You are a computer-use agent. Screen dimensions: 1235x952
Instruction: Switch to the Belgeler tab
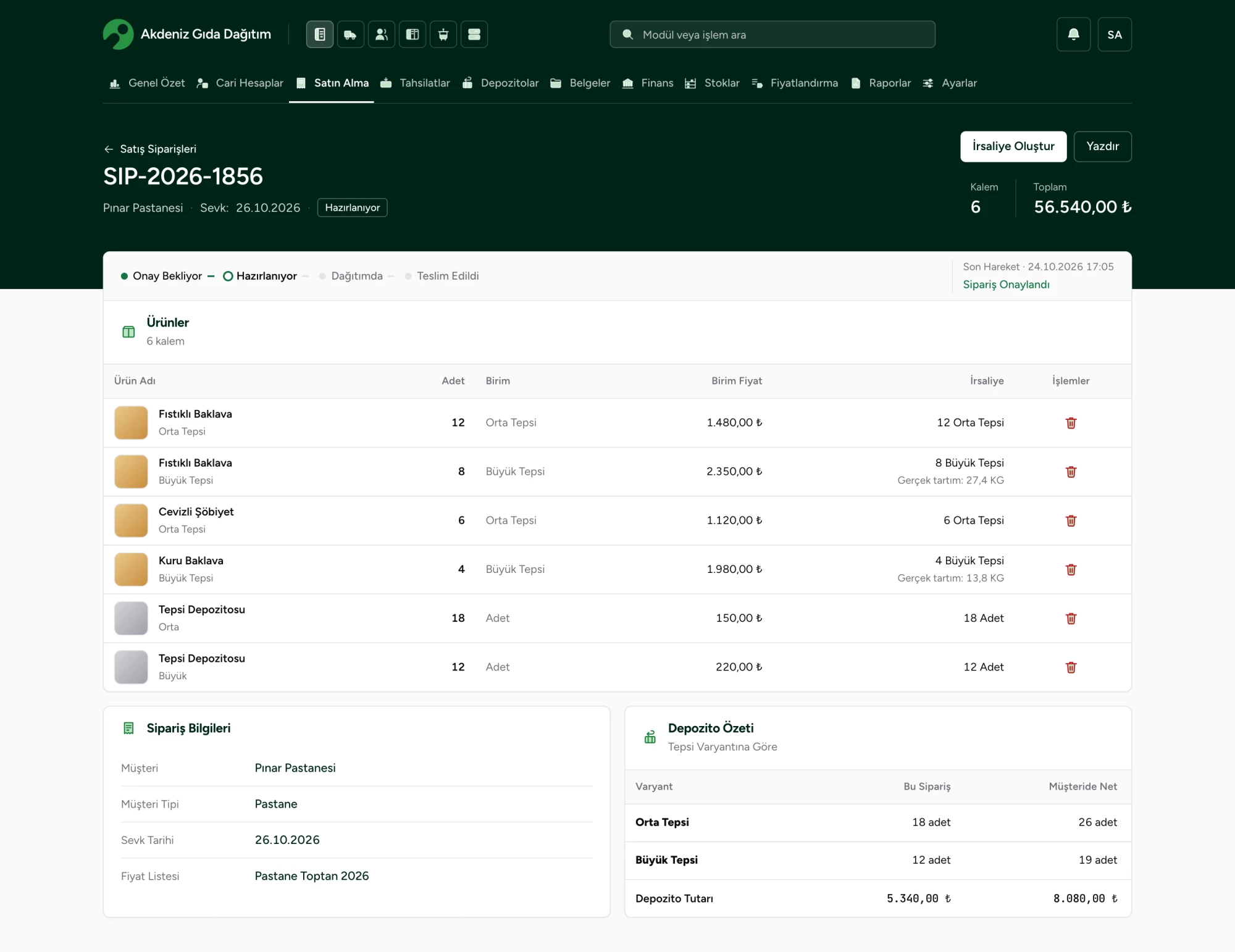(580, 83)
